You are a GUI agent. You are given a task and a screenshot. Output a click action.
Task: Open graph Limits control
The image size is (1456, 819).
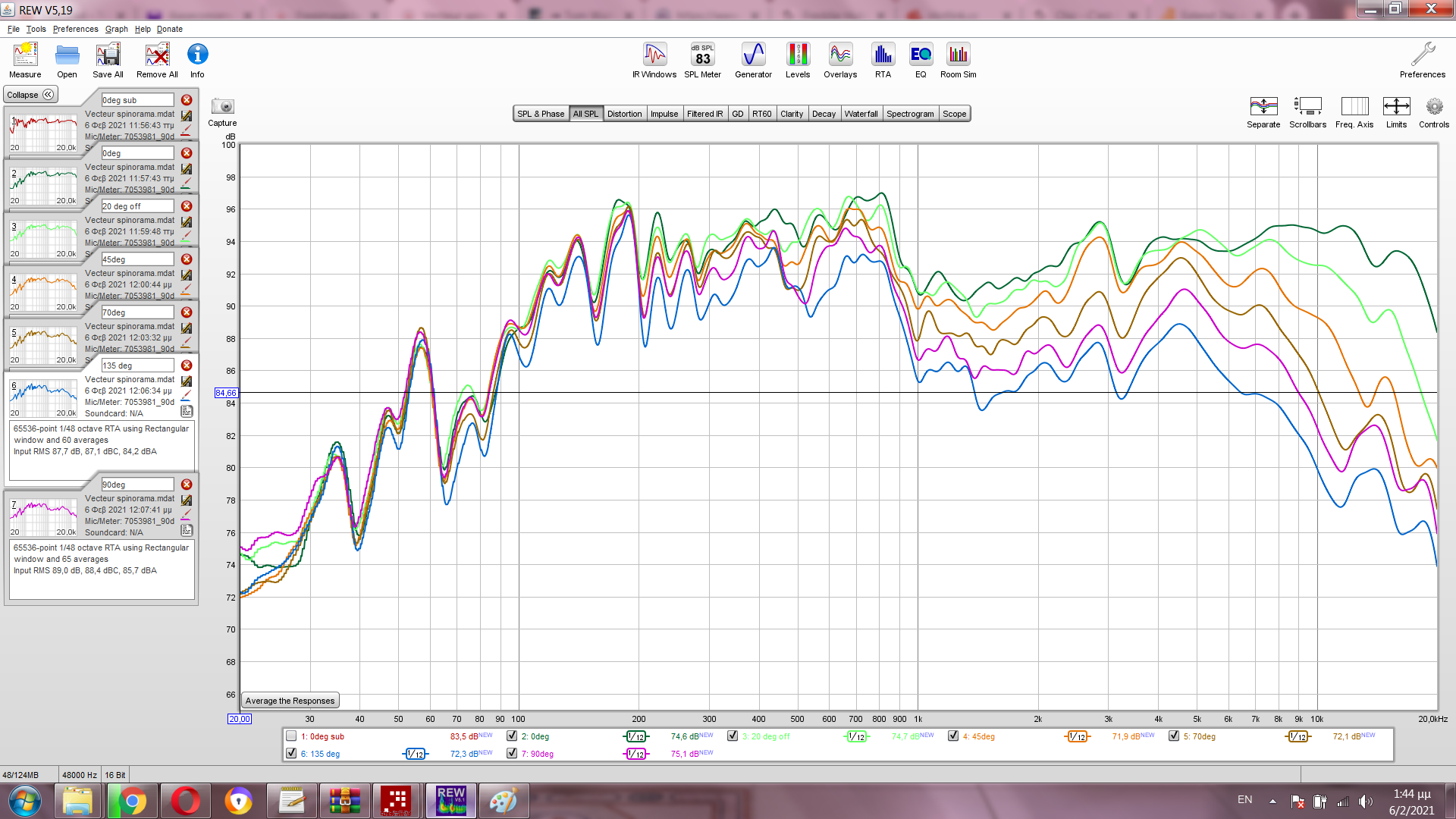tap(1396, 111)
